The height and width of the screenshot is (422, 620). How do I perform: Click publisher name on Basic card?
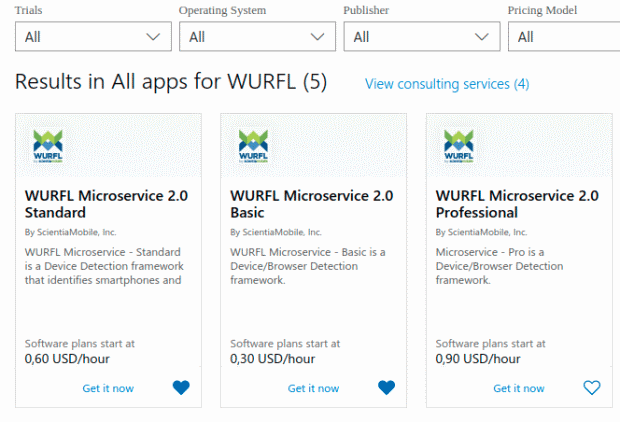pyautogui.click(x=276, y=232)
